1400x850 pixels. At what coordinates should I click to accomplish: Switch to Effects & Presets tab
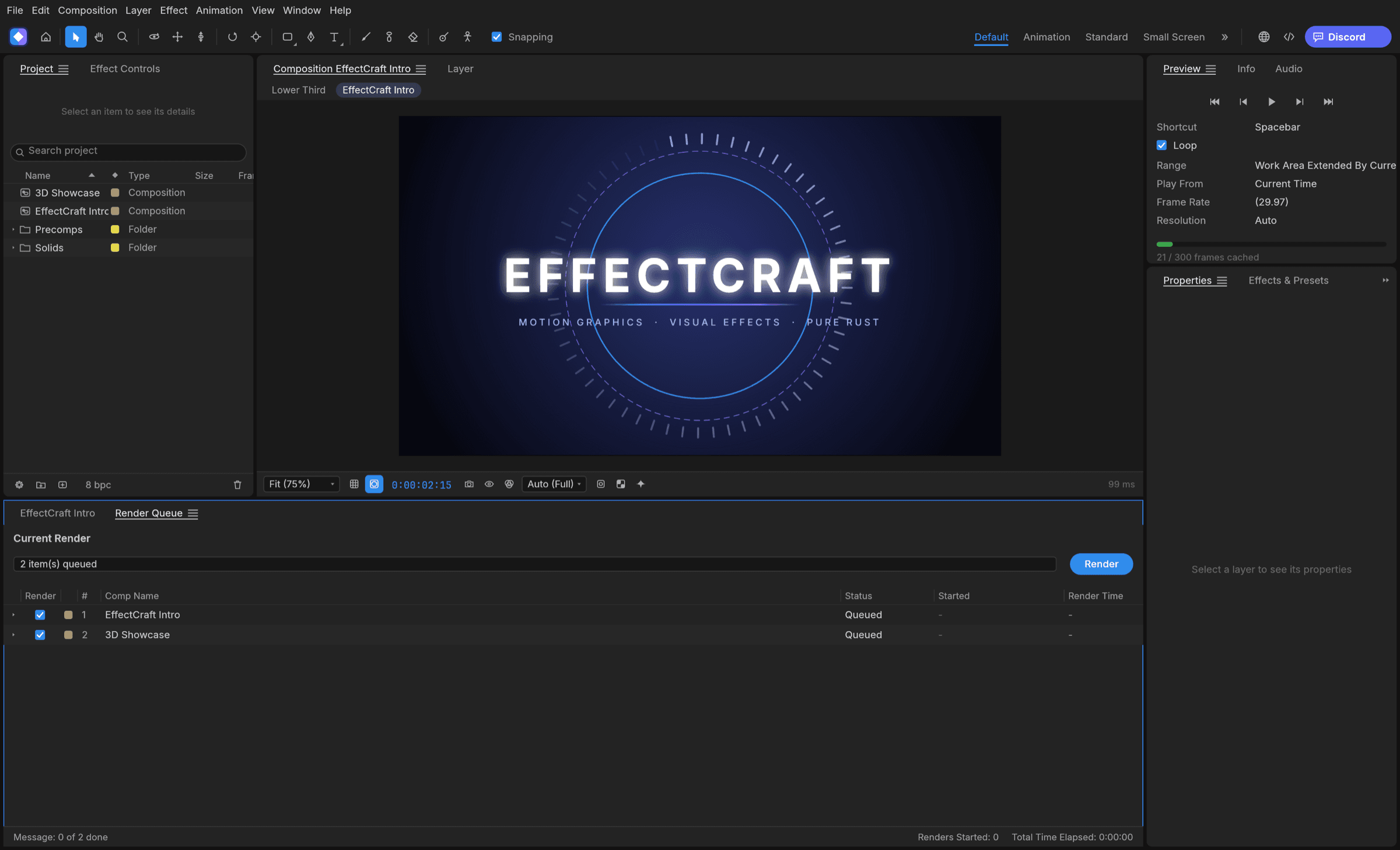[x=1288, y=281]
